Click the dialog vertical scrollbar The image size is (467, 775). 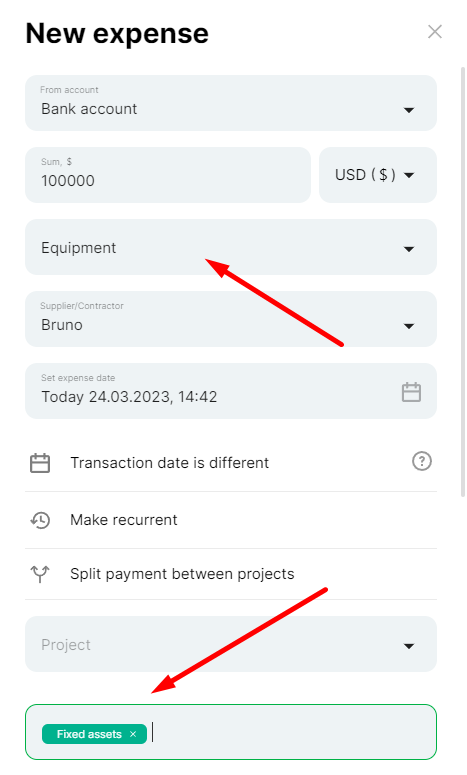[x=463, y=282]
